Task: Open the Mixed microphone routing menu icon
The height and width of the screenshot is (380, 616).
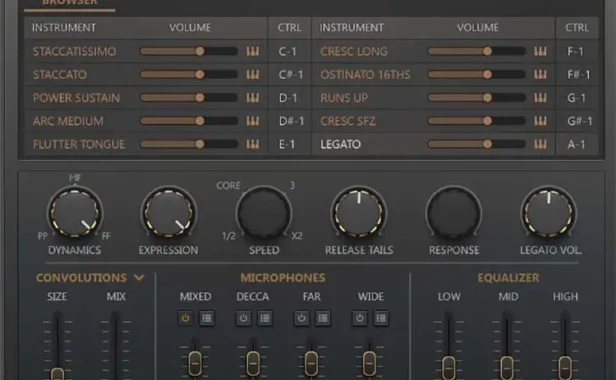Action: coord(207,318)
